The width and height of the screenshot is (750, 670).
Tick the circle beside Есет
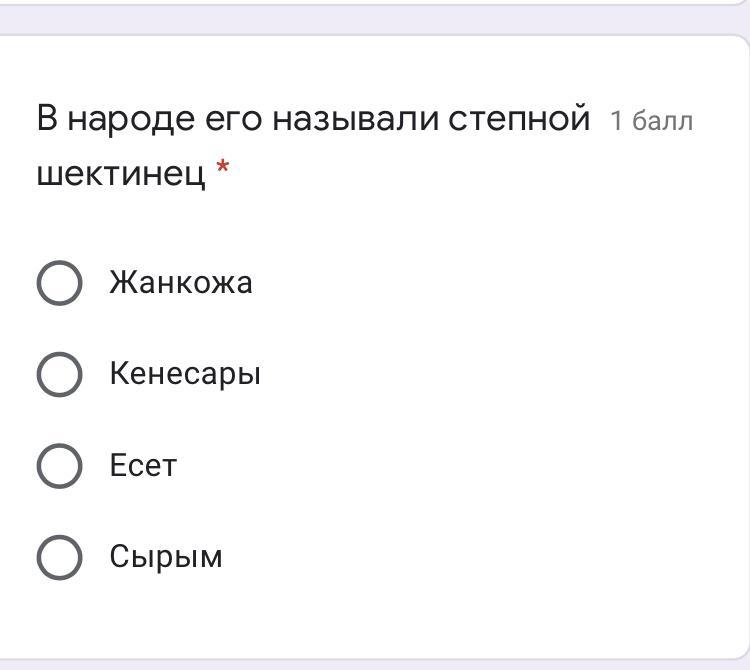click(59, 466)
